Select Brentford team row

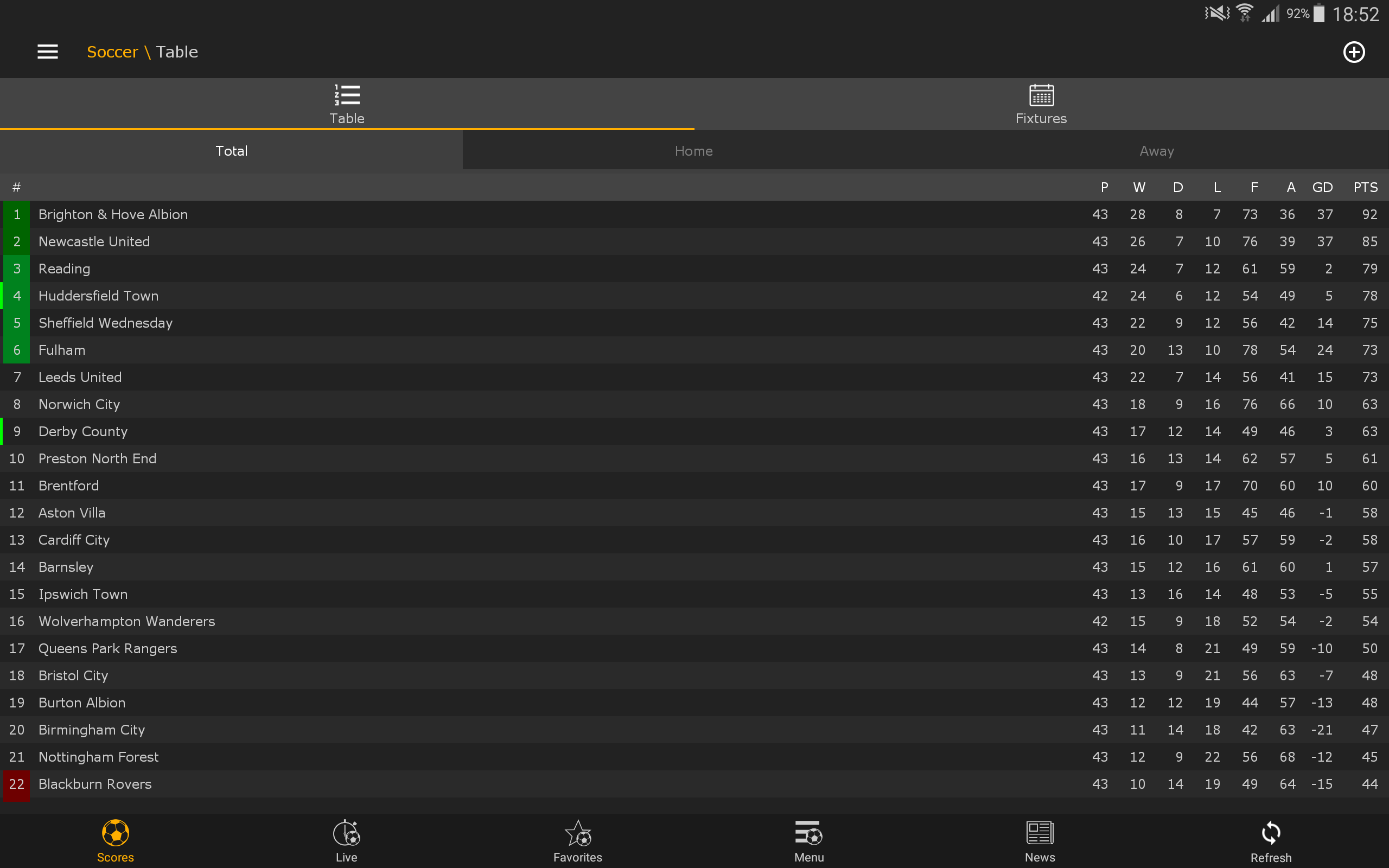tap(694, 485)
